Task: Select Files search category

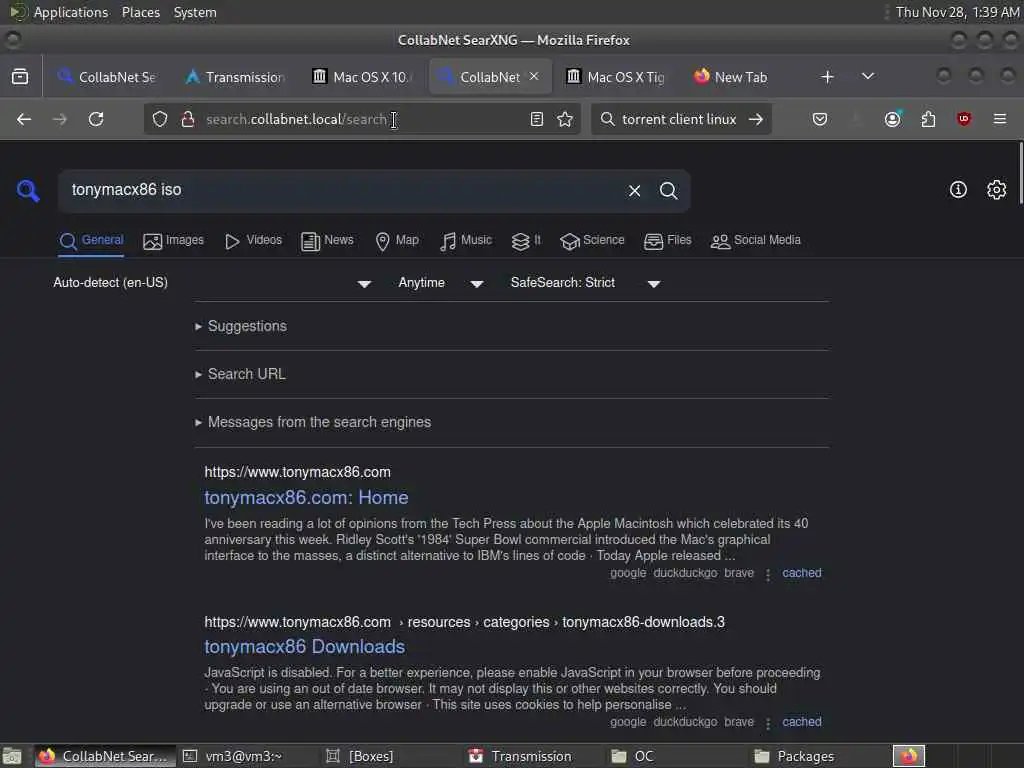Action: click(667, 240)
